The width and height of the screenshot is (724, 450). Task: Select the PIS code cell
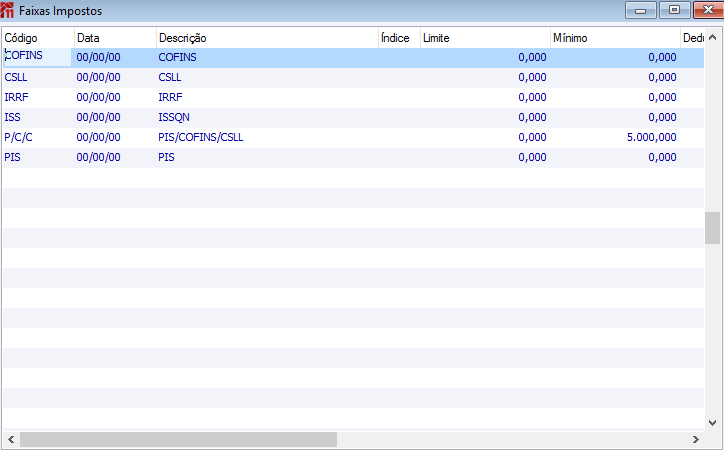coord(37,157)
